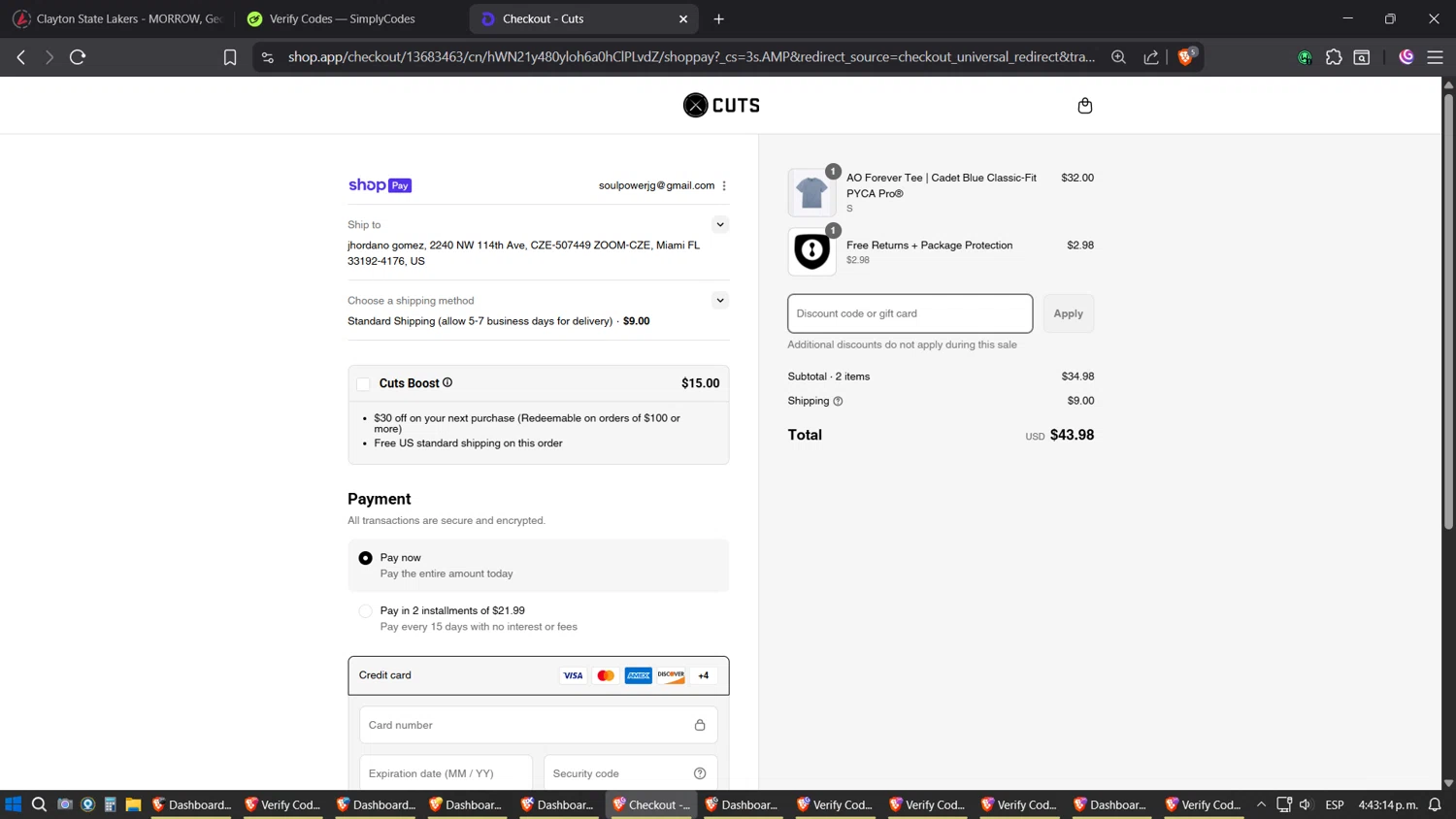Open the account options menu beside email

[724, 185]
